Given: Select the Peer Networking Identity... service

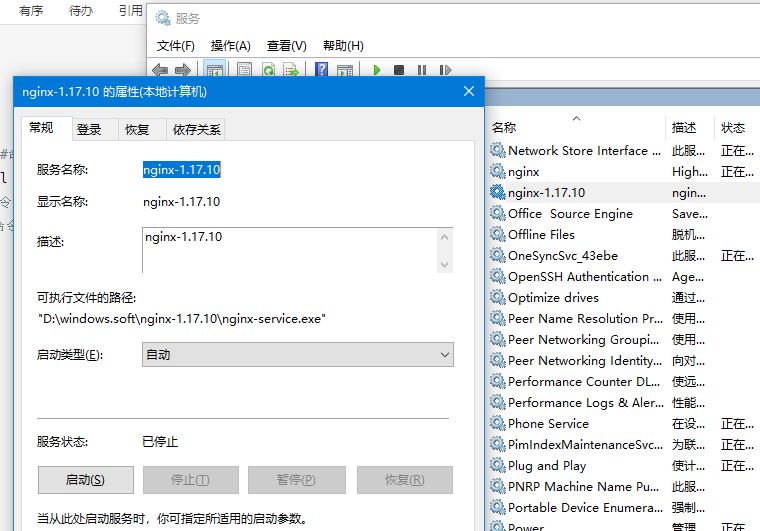Looking at the screenshot, I should pyautogui.click(x=624, y=360).
